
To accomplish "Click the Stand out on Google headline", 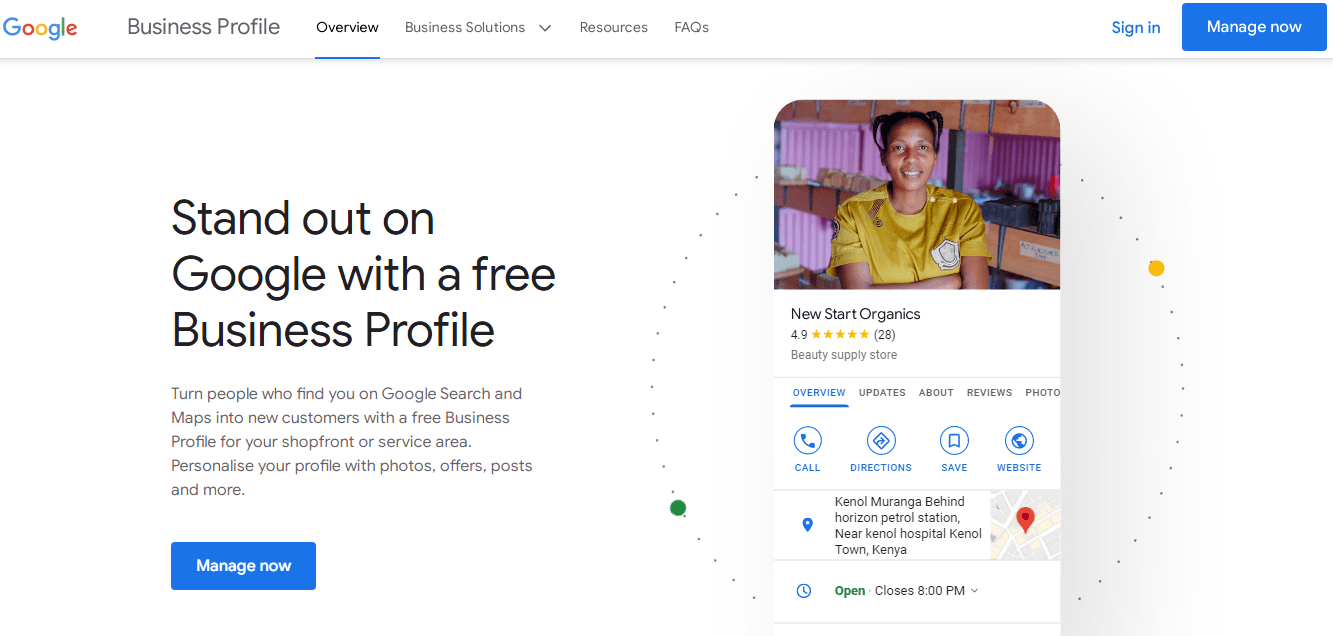I will click(x=363, y=274).
